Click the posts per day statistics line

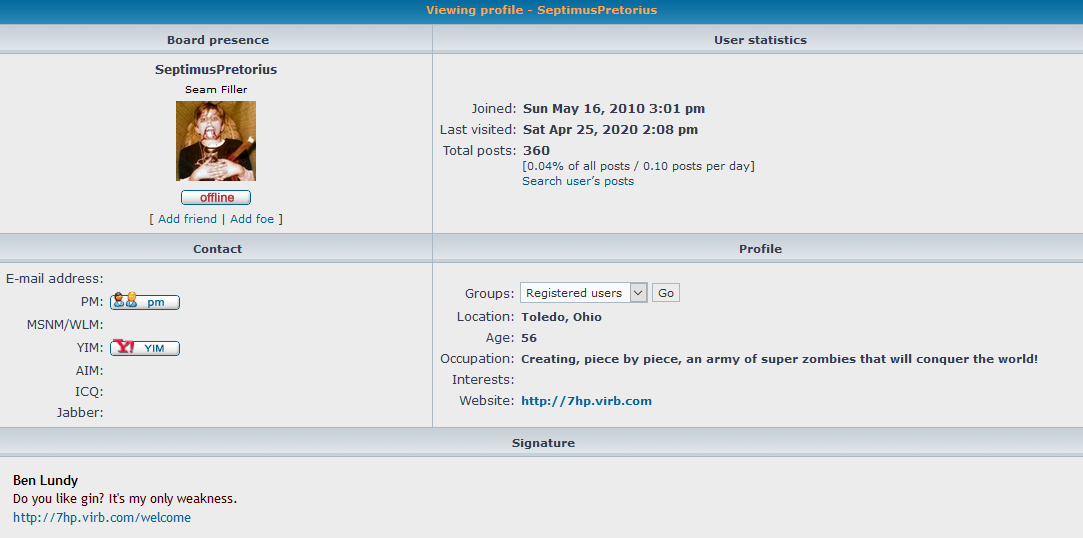(x=639, y=166)
